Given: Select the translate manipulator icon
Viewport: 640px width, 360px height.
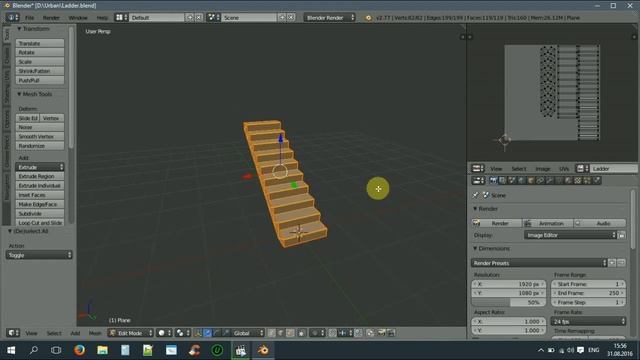Looking at the screenshot, I should tap(208, 333).
